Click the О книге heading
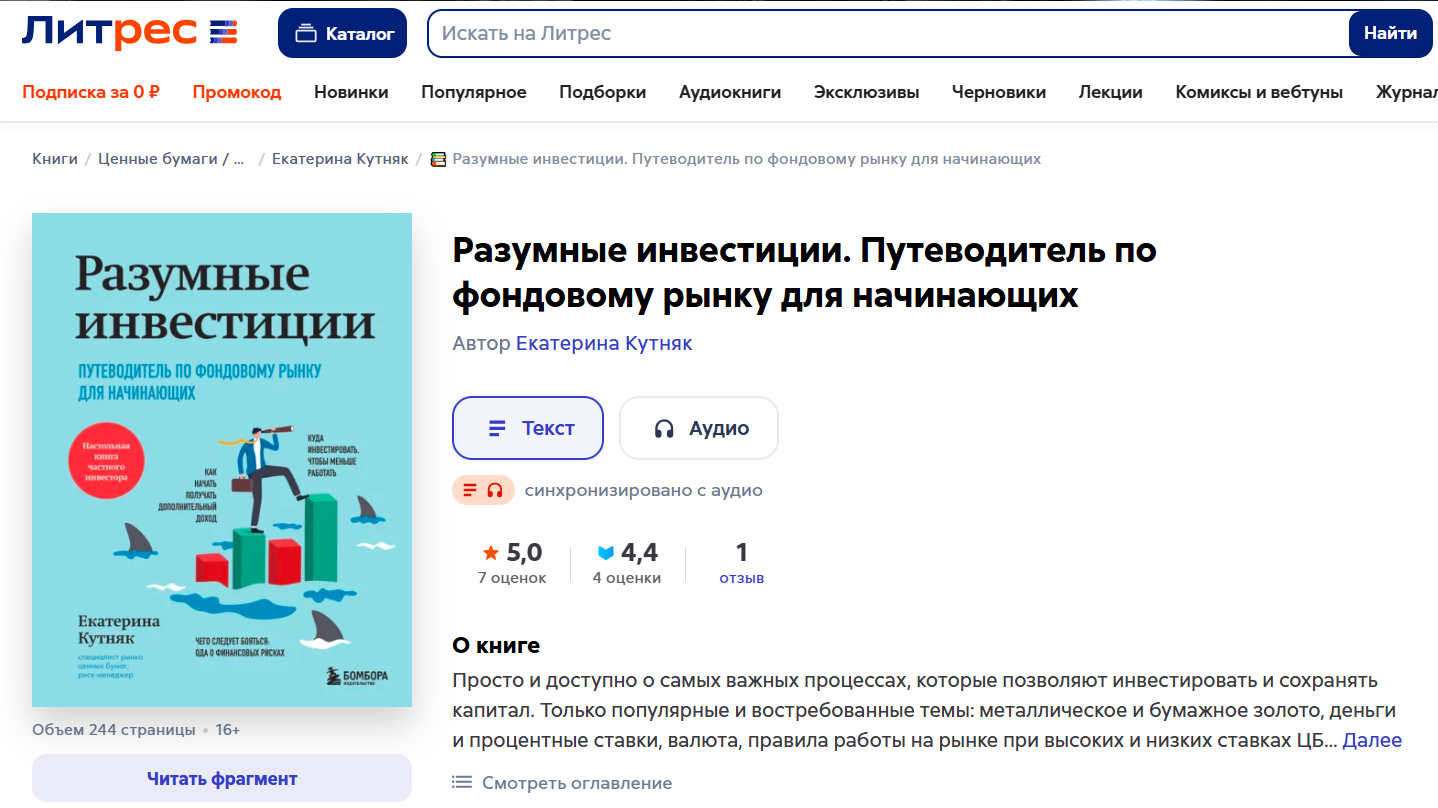The image size is (1438, 808). click(496, 645)
